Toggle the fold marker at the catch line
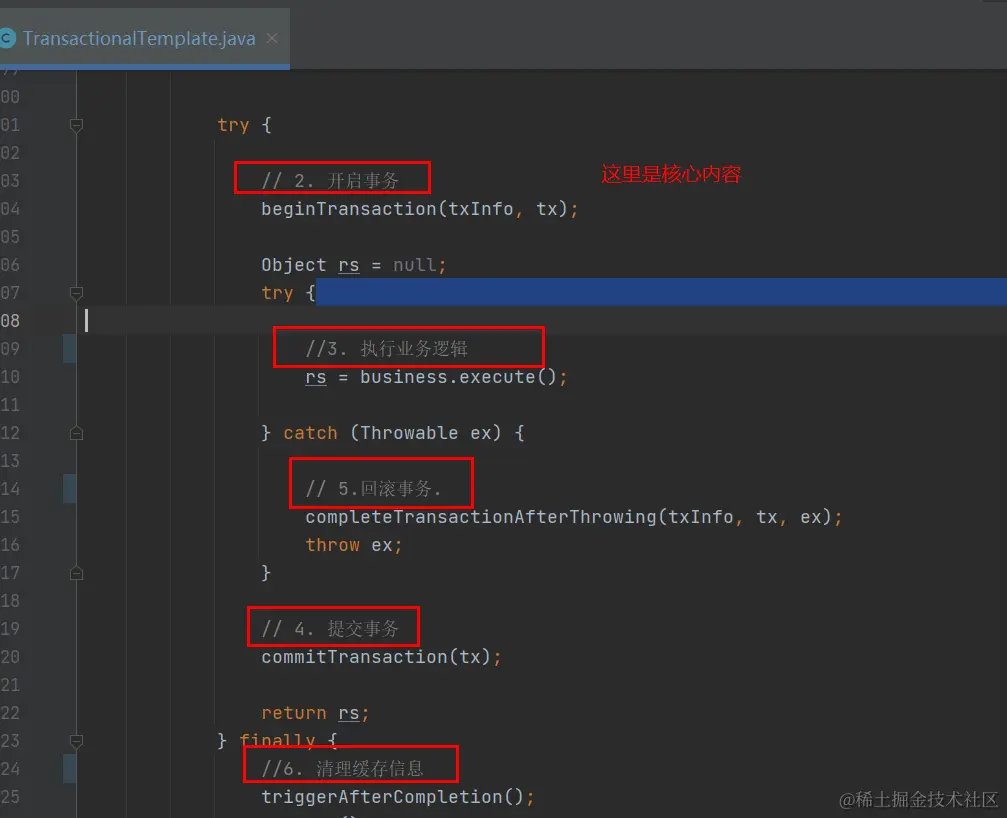This screenshot has width=1007, height=818. tap(76, 433)
